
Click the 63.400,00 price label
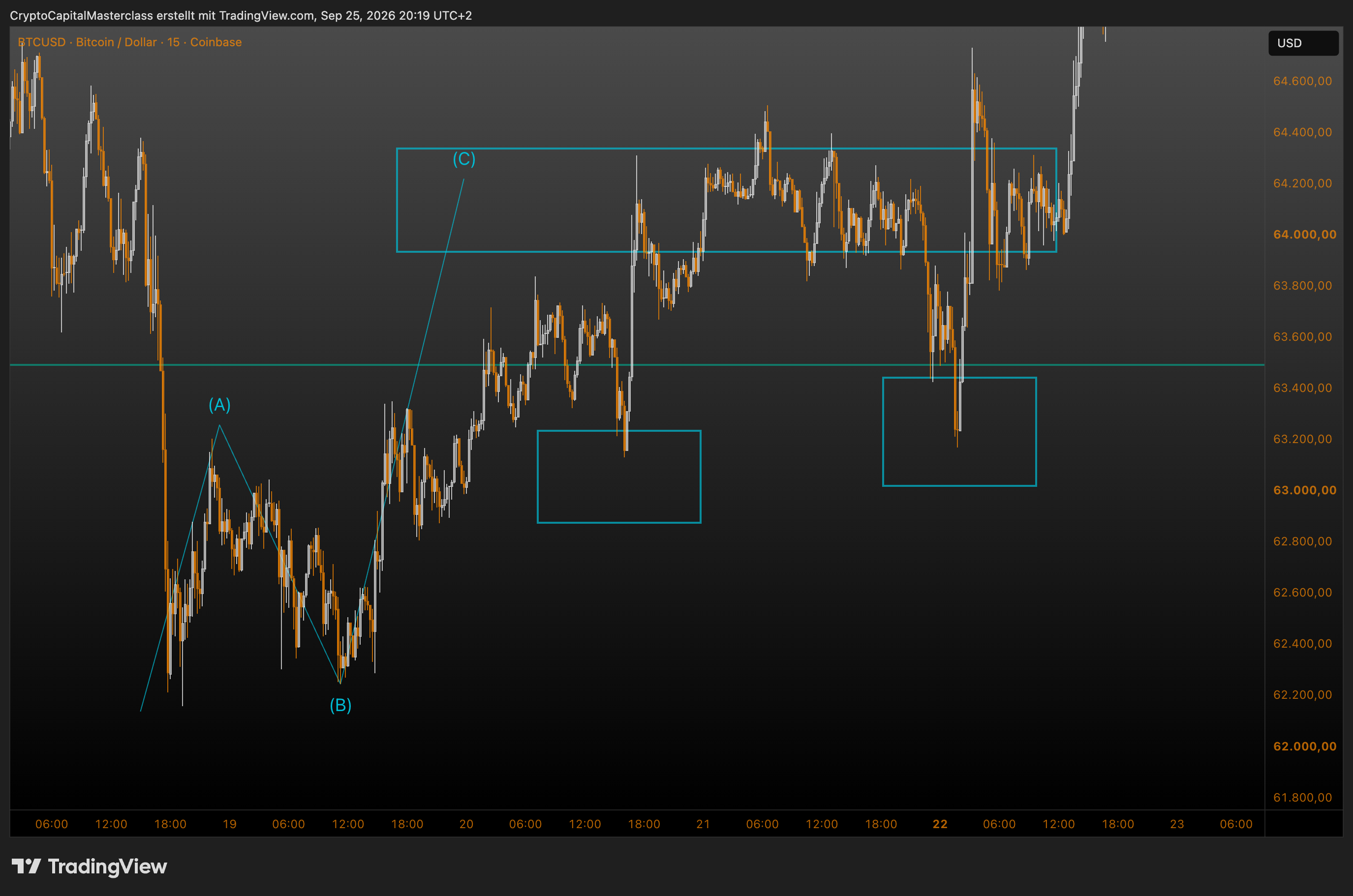1302,388
